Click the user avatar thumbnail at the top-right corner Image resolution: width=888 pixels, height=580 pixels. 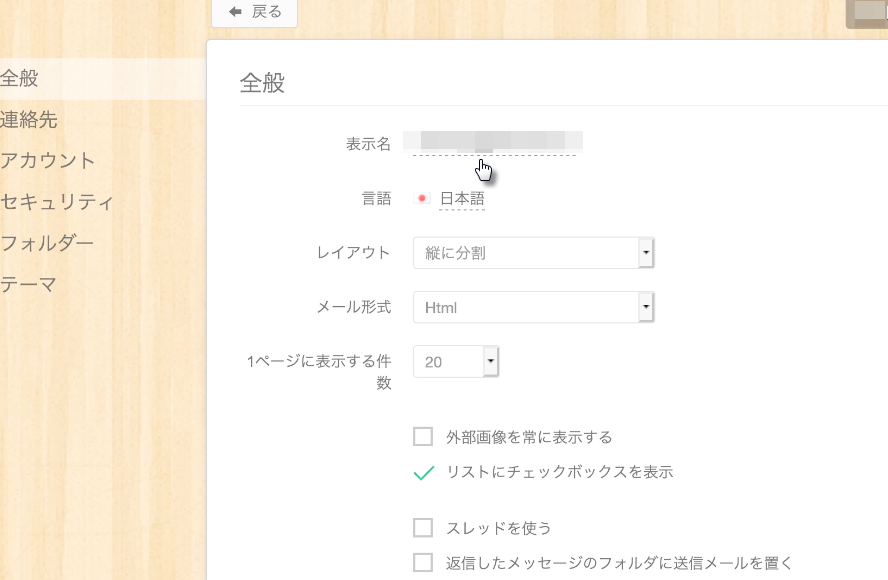[869, 12]
